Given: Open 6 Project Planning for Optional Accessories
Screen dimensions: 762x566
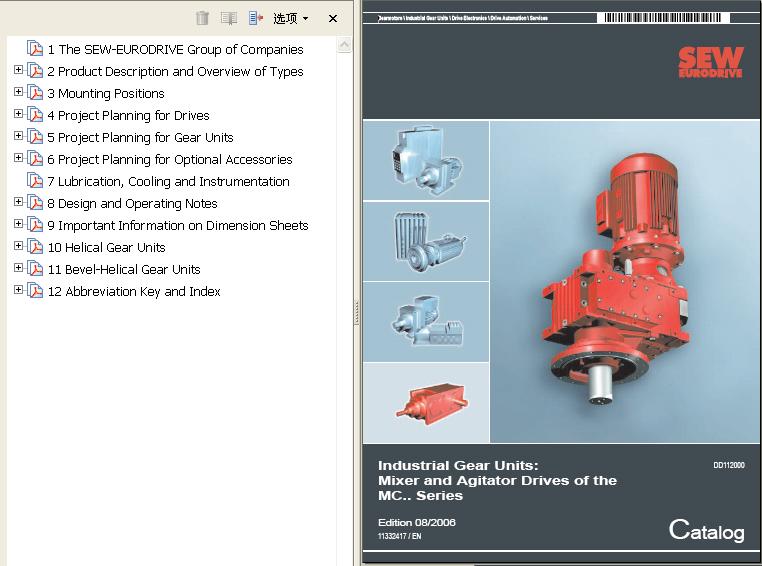Looking at the screenshot, I should 170,159.
